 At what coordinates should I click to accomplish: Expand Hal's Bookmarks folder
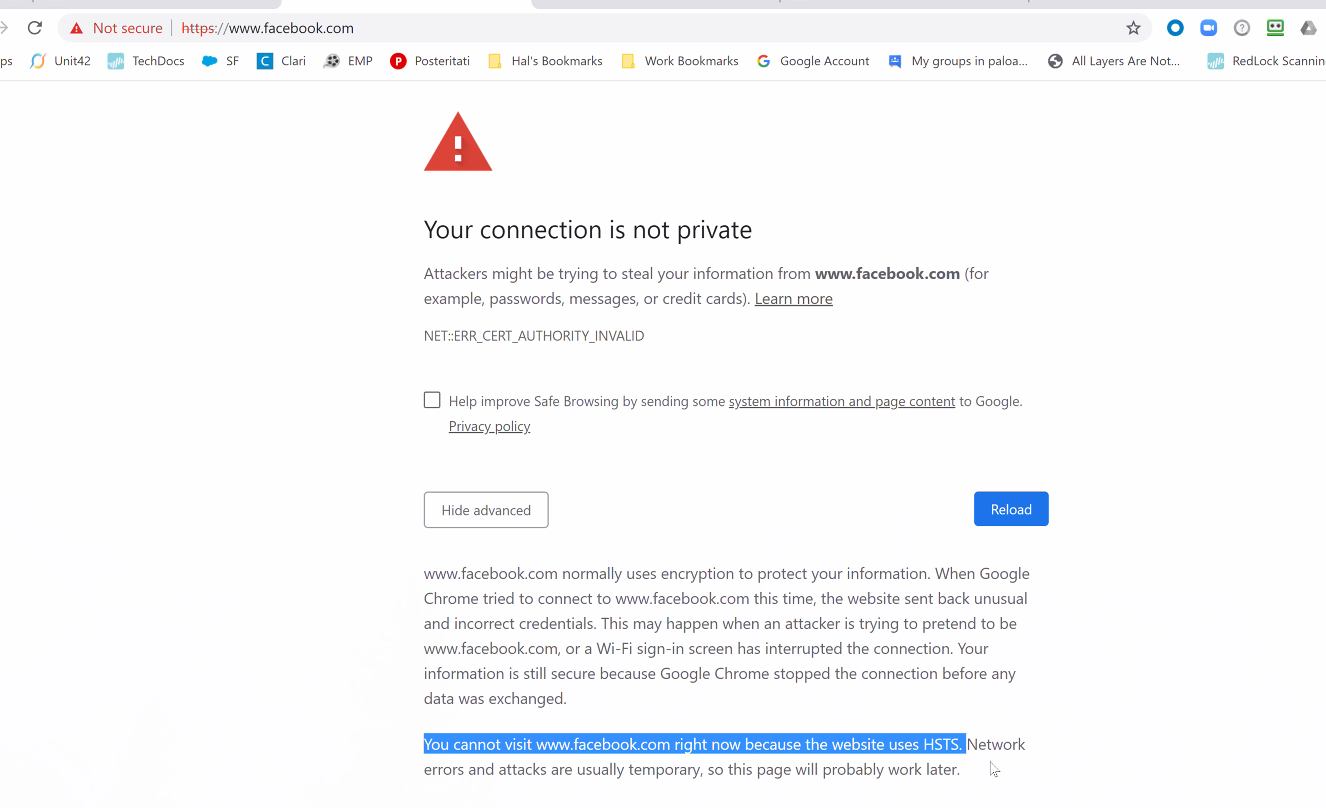[545, 61]
